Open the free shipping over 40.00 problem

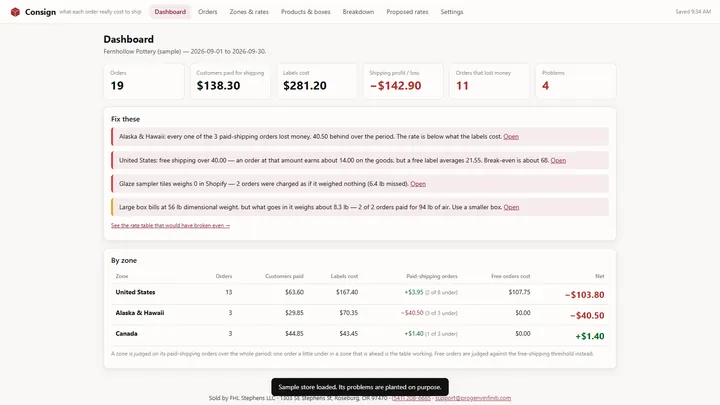click(558, 160)
